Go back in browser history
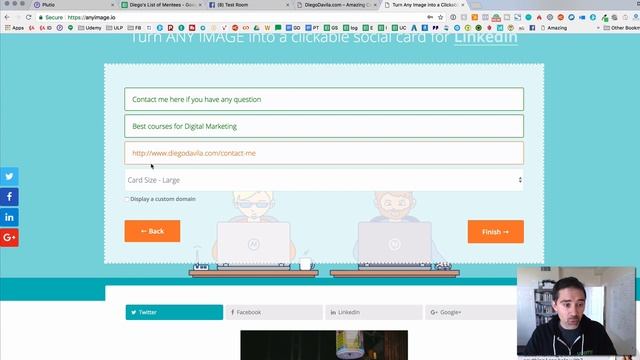 (x=7, y=18)
